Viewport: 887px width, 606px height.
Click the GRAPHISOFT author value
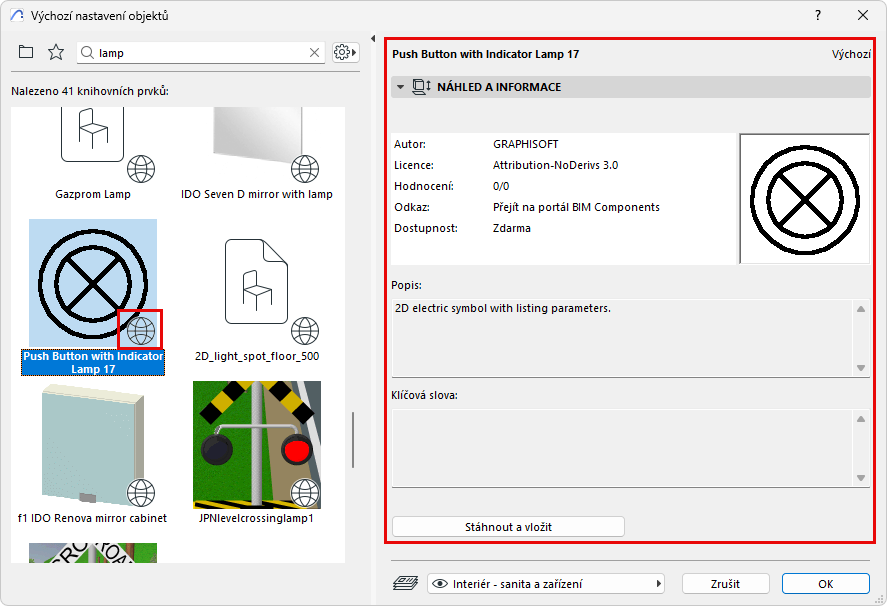[526, 144]
